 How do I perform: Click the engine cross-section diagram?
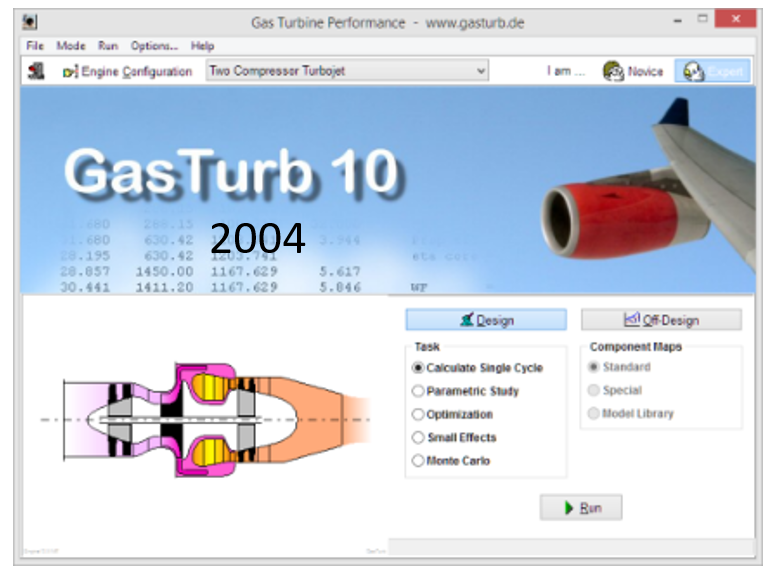205,420
